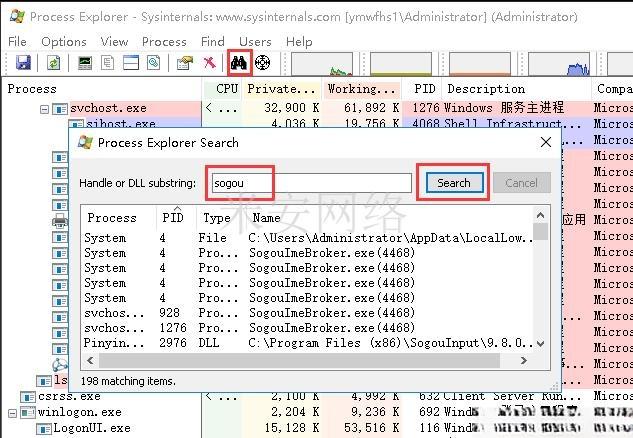Sort by the main Process column header

tap(102, 89)
